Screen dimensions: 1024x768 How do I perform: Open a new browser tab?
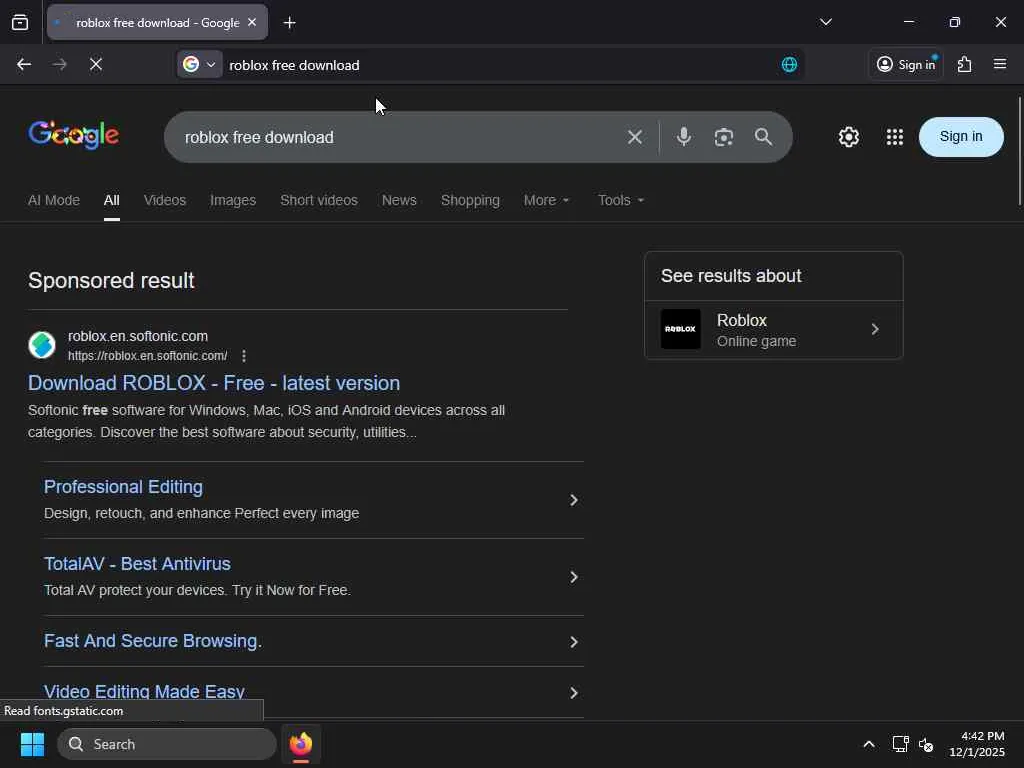[289, 23]
